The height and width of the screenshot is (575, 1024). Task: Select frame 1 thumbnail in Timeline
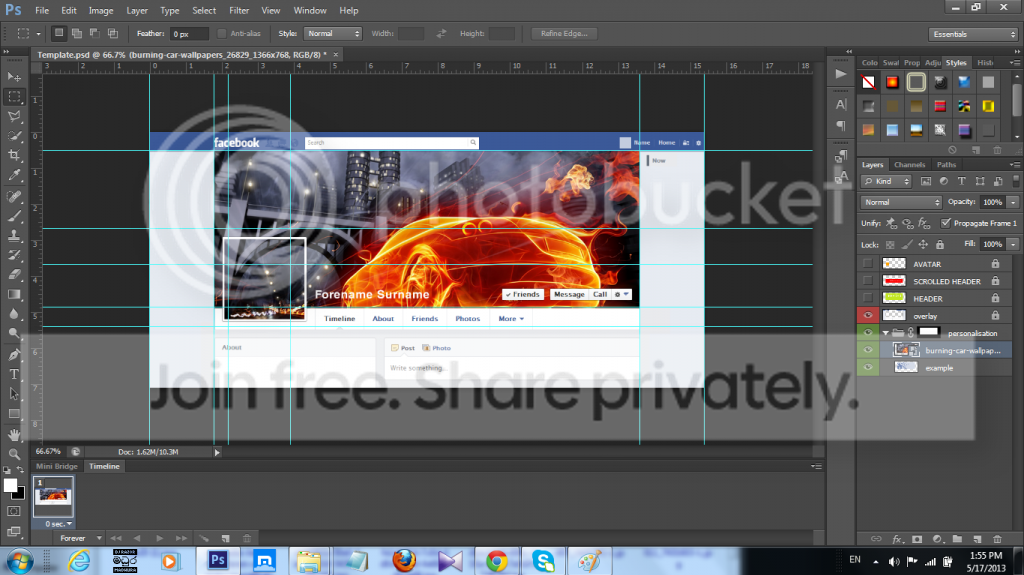coord(53,497)
